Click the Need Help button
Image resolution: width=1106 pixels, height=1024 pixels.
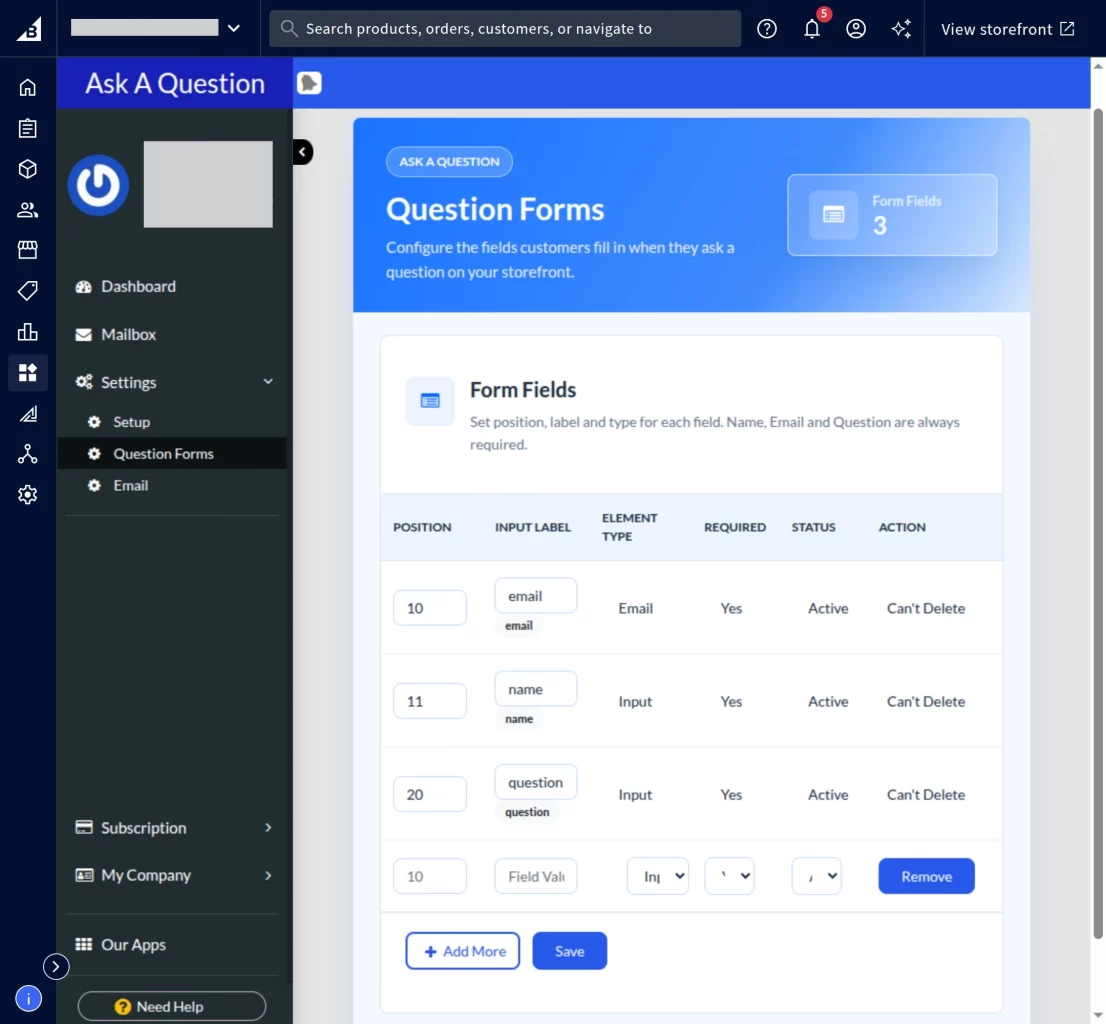pyautogui.click(x=171, y=1006)
